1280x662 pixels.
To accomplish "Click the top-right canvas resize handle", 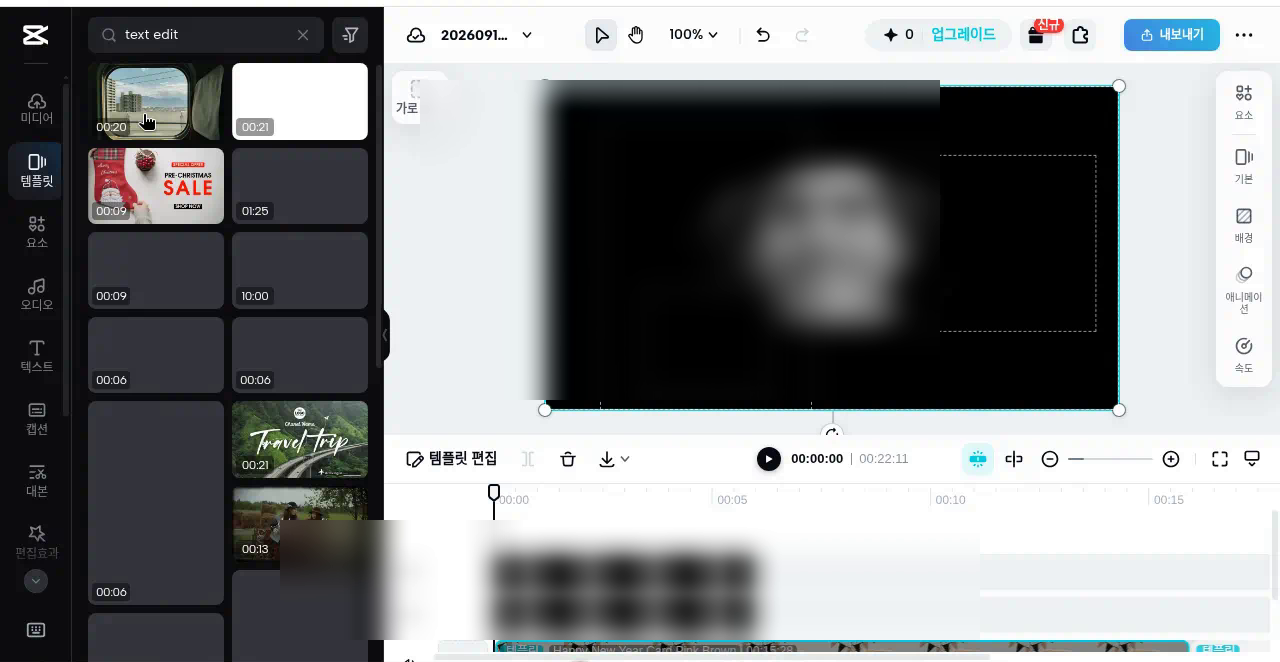I will click(x=1119, y=86).
